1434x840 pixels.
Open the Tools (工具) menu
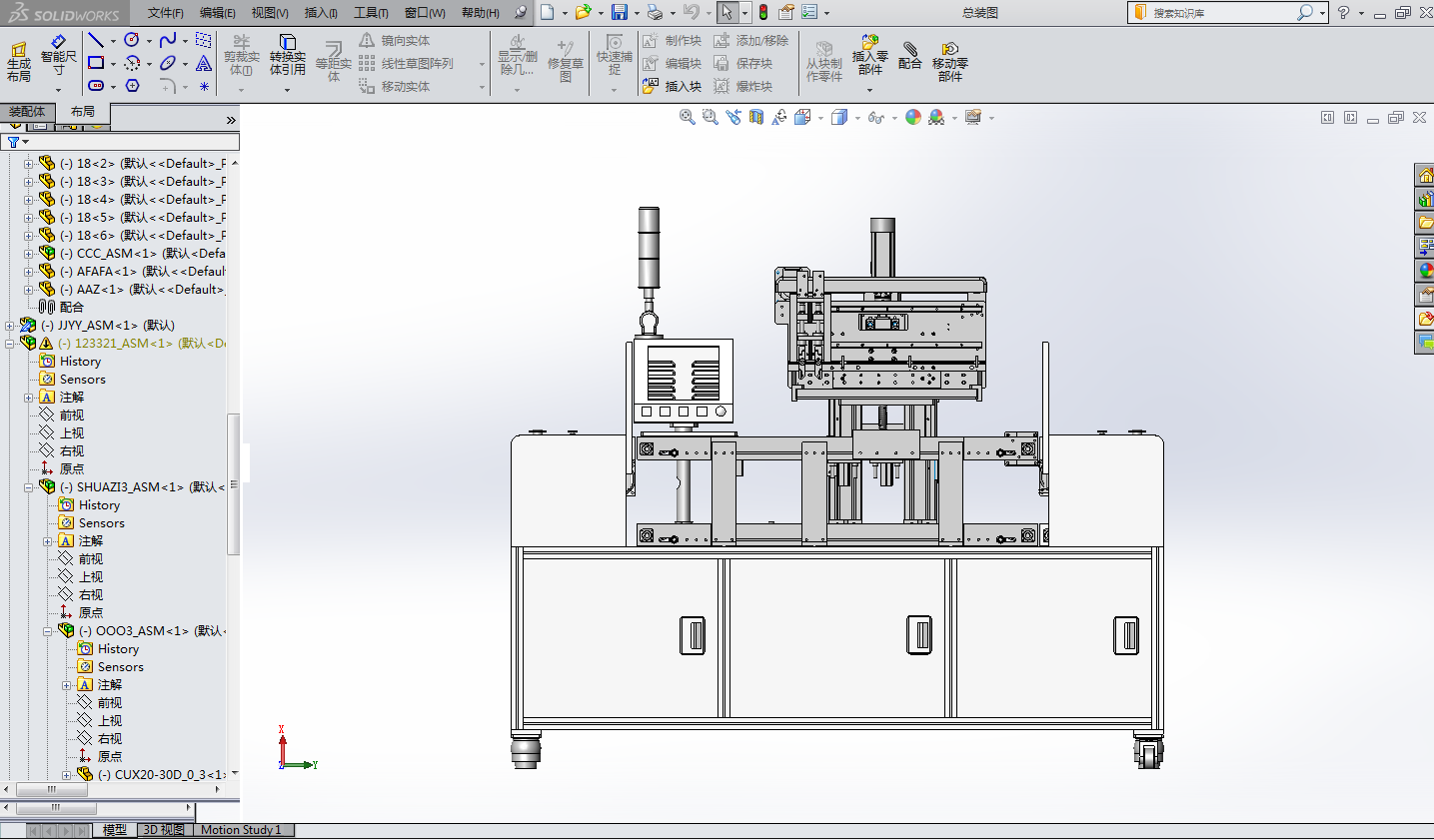[370, 13]
